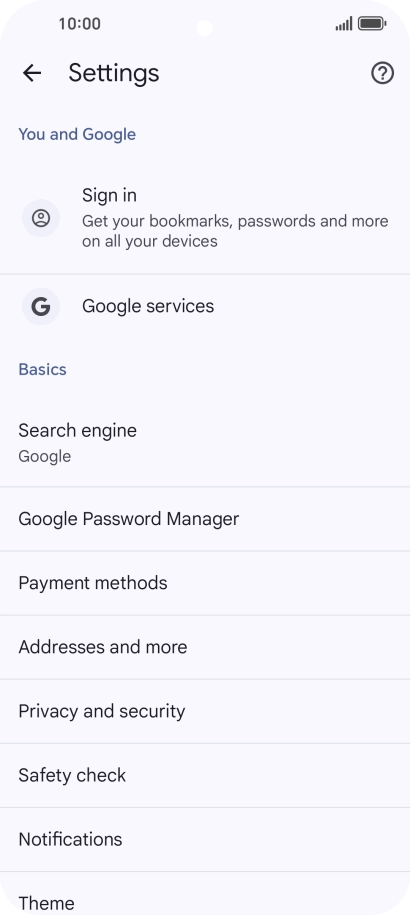
Task: Click the Google G logo icon
Action: (x=41, y=306)
